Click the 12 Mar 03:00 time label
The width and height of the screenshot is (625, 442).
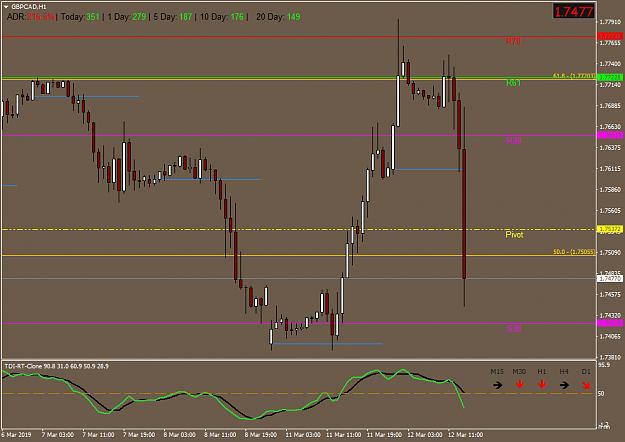coord(425,434)
